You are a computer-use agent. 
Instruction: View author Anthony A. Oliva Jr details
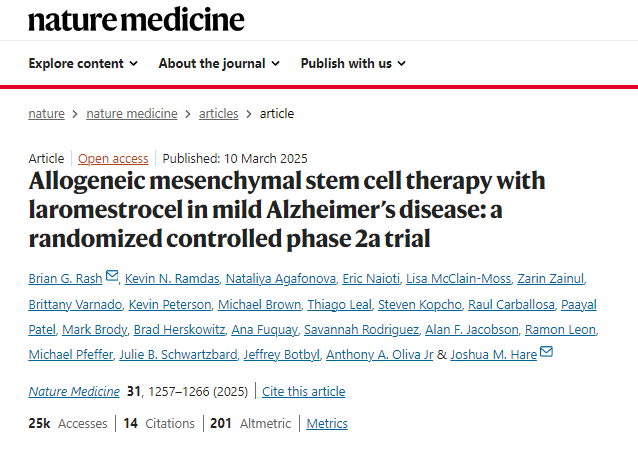[x=383, y=353]
